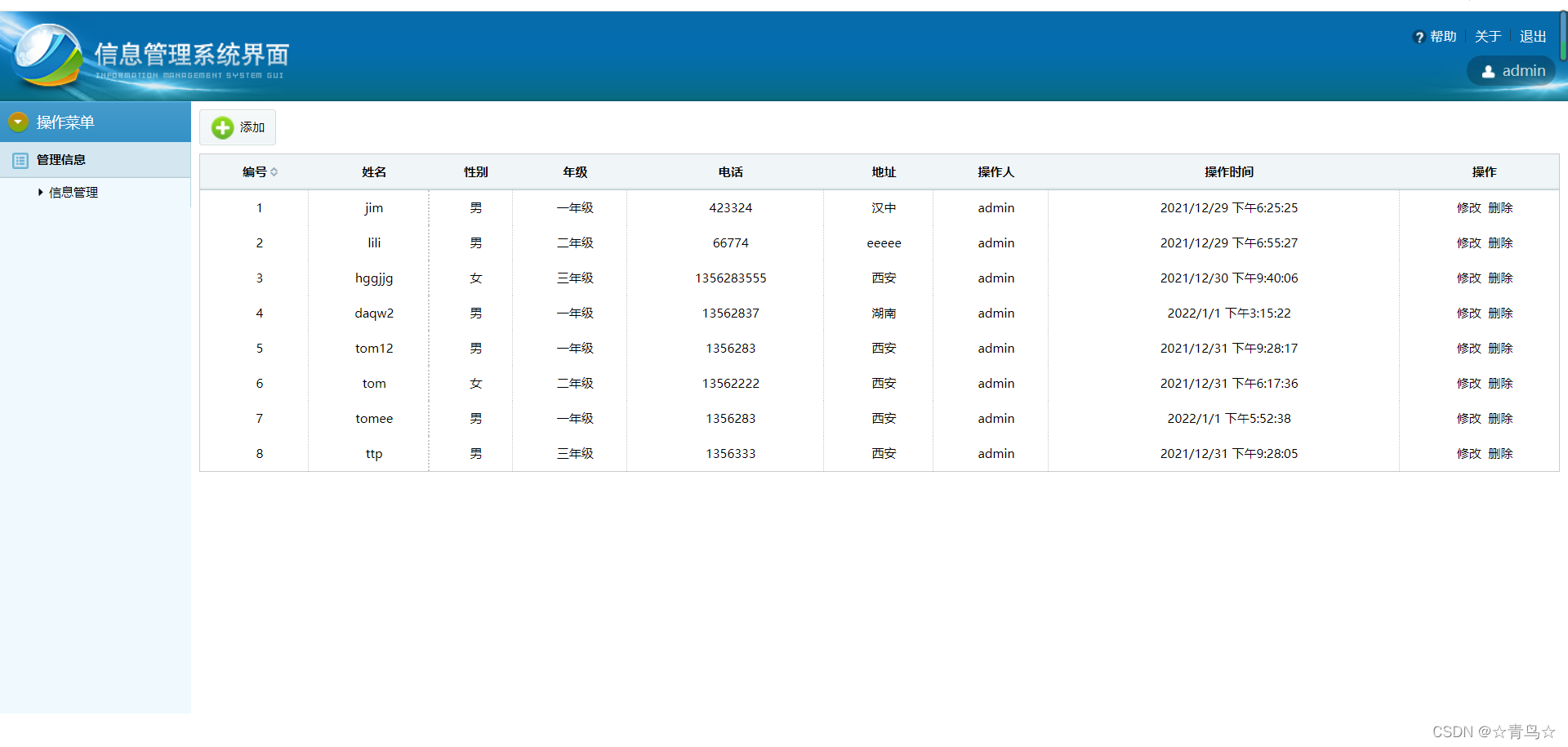Click the page vertical scrollbar
1568x747 pixels.
(1563, 36)
